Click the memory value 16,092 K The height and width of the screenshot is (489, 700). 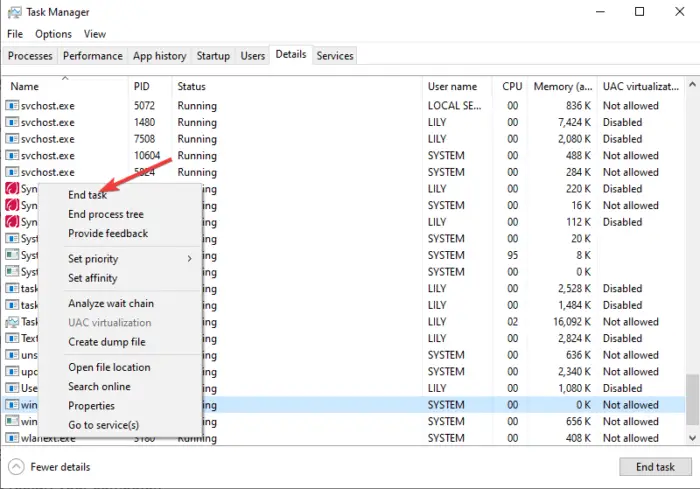(572, 322)
